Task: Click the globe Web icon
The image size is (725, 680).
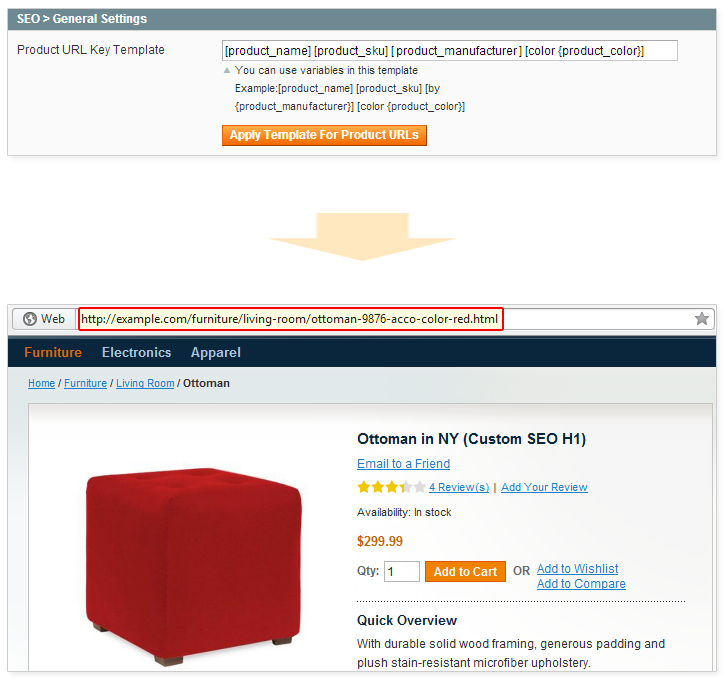Action: (x=30, y=319)
